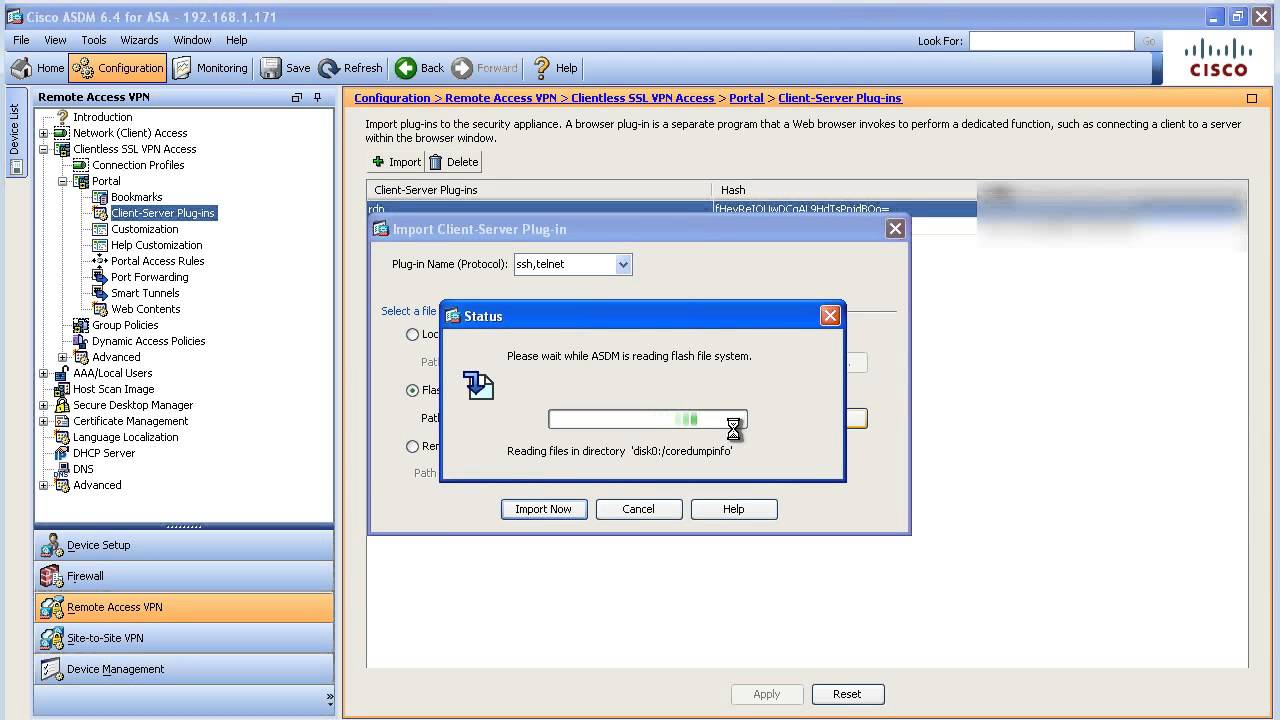This screenshot has height=720, width=1280.
Task: Click Dynamic Access Policies icon
Action: [x=81, y=341]
